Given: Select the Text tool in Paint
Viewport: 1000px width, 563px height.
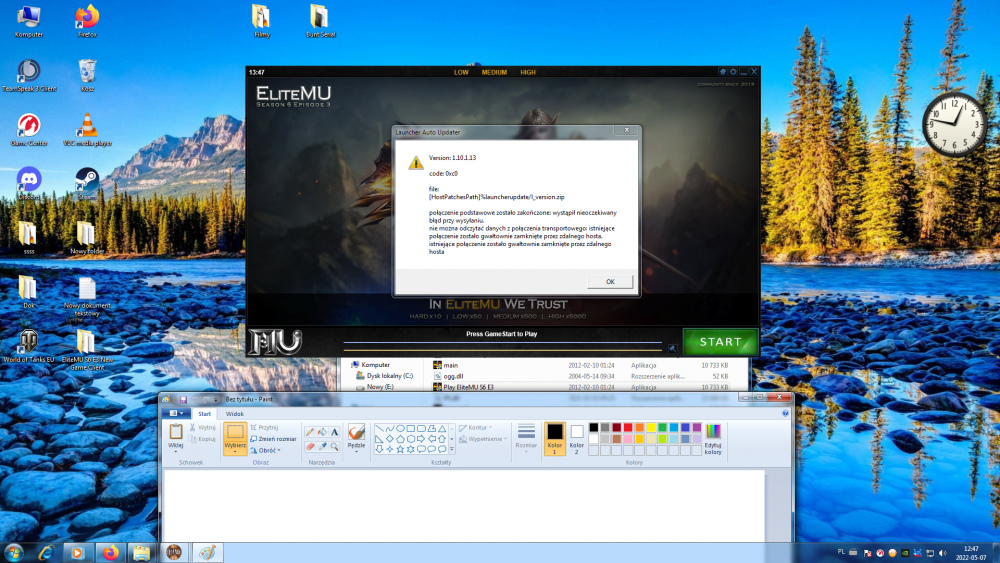Looking at the screenshot, I should pyautogui.click(x=334, y=432).
